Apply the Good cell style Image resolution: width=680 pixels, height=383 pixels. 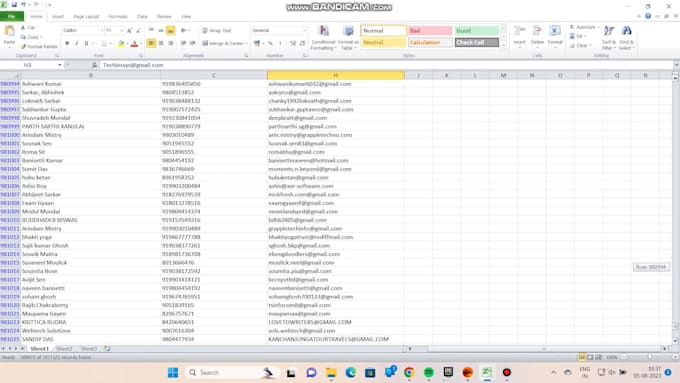(476, 30)
